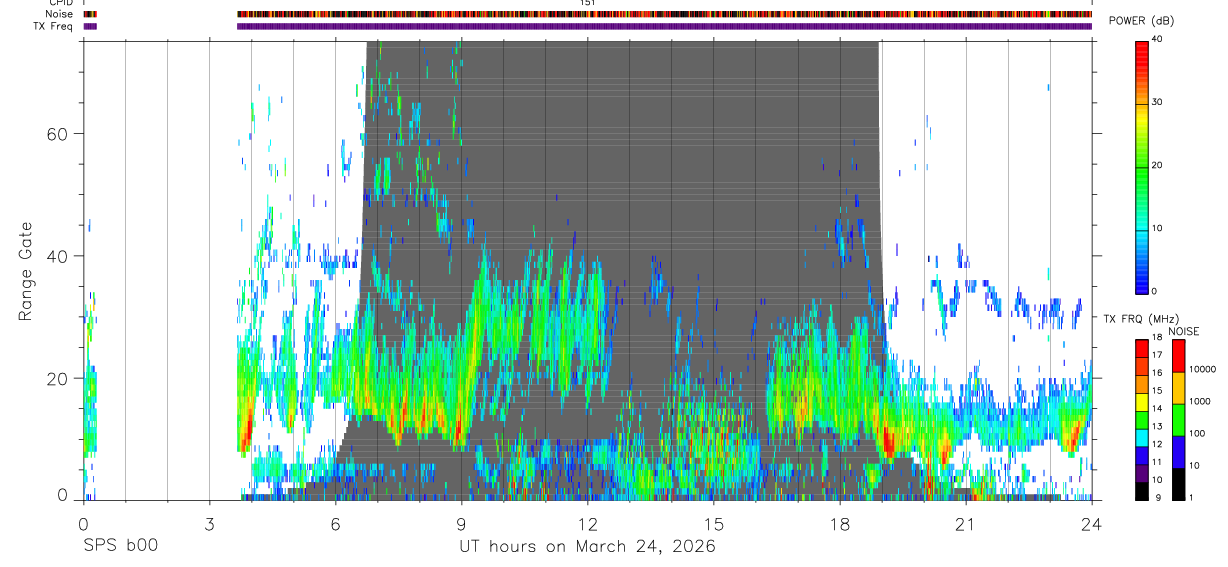Viewport: 1228px width, 567px height.
Task: Click range gate tick label '40'
Action: click(x=57, y=256)
